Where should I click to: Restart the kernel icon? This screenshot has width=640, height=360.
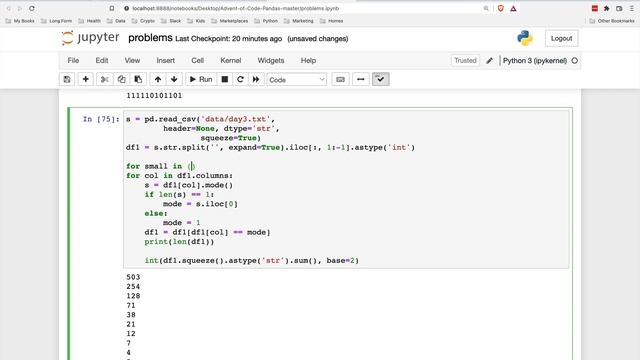click(240, 80)
